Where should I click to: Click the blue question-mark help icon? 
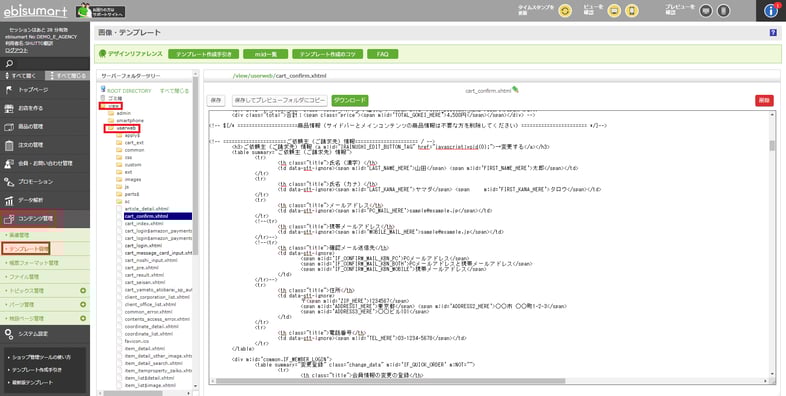[772, 33]
